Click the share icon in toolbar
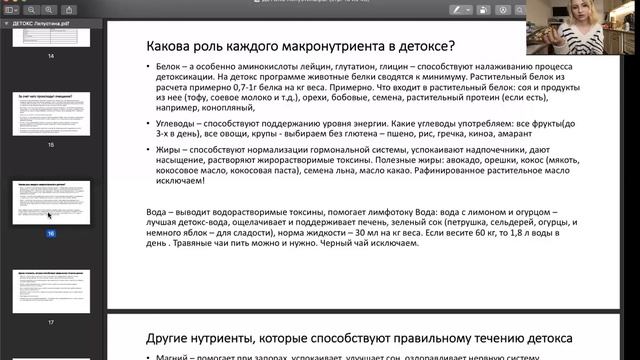The width and height of the screenshot is (640, 360). 69,10
